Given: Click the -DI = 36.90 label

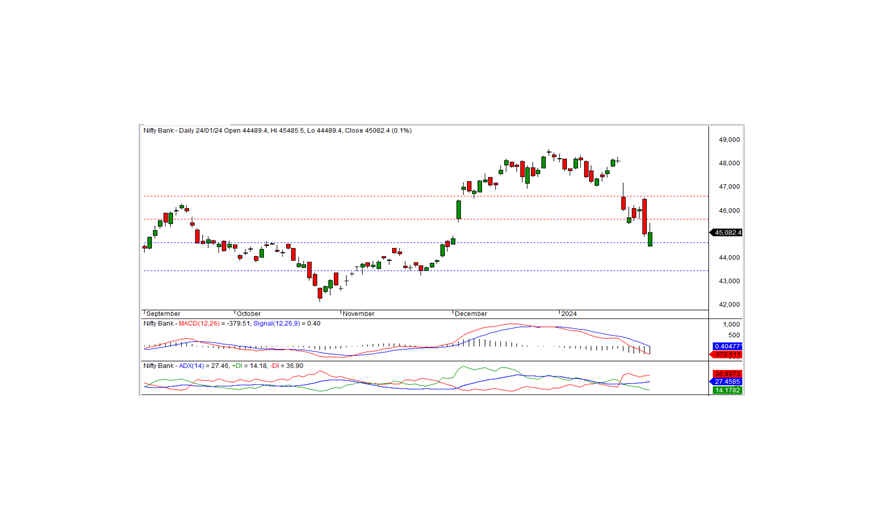Looking at the screenshot, I should (286, 366).
